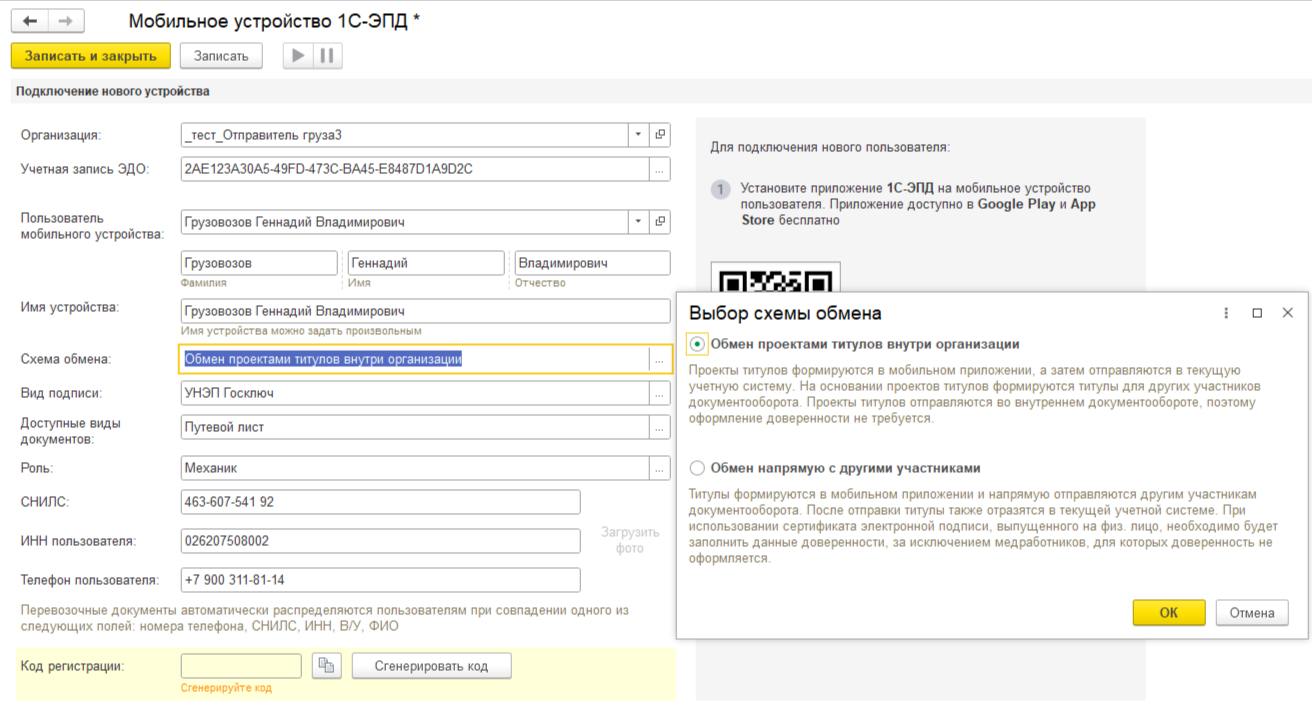Open the Организация record with open icon
Viewport: 1312px width, 707px height.
point(660,135)
